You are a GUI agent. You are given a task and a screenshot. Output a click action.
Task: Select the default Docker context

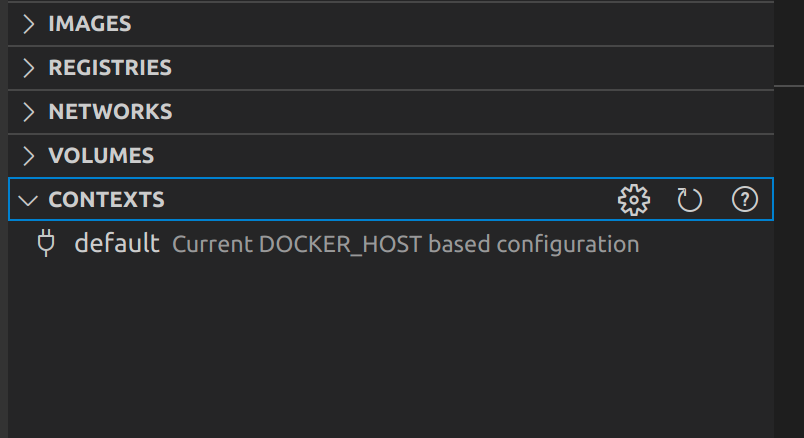117,243
